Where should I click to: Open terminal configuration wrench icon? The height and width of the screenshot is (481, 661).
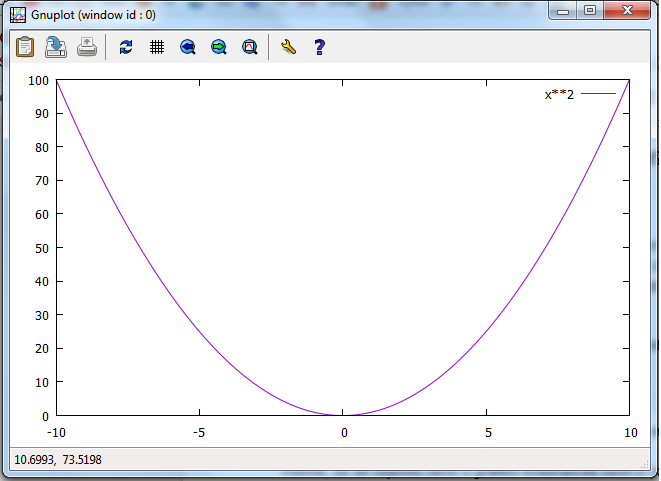click(x=289, y=47)
